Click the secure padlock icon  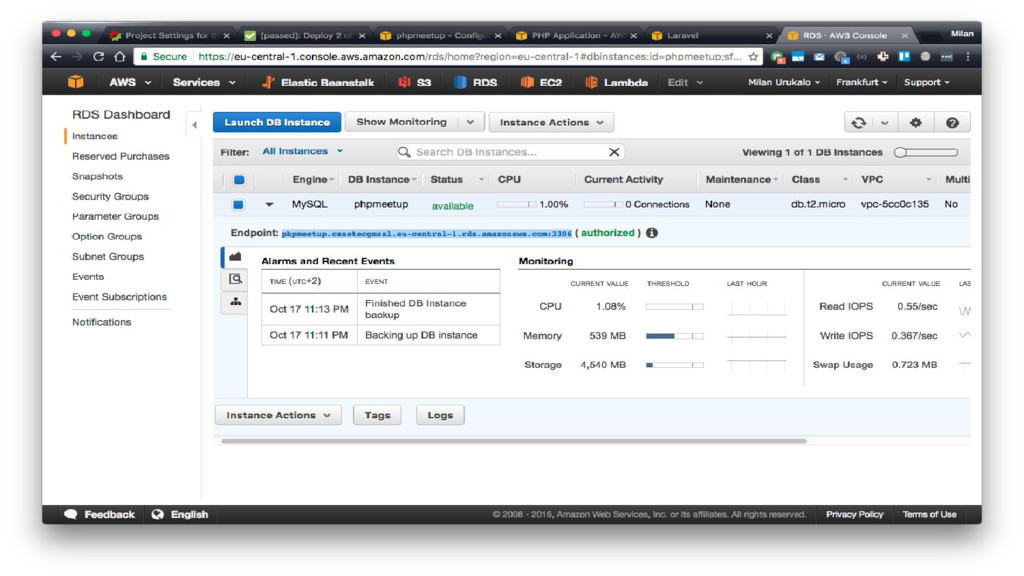click(x=144, y=57)
